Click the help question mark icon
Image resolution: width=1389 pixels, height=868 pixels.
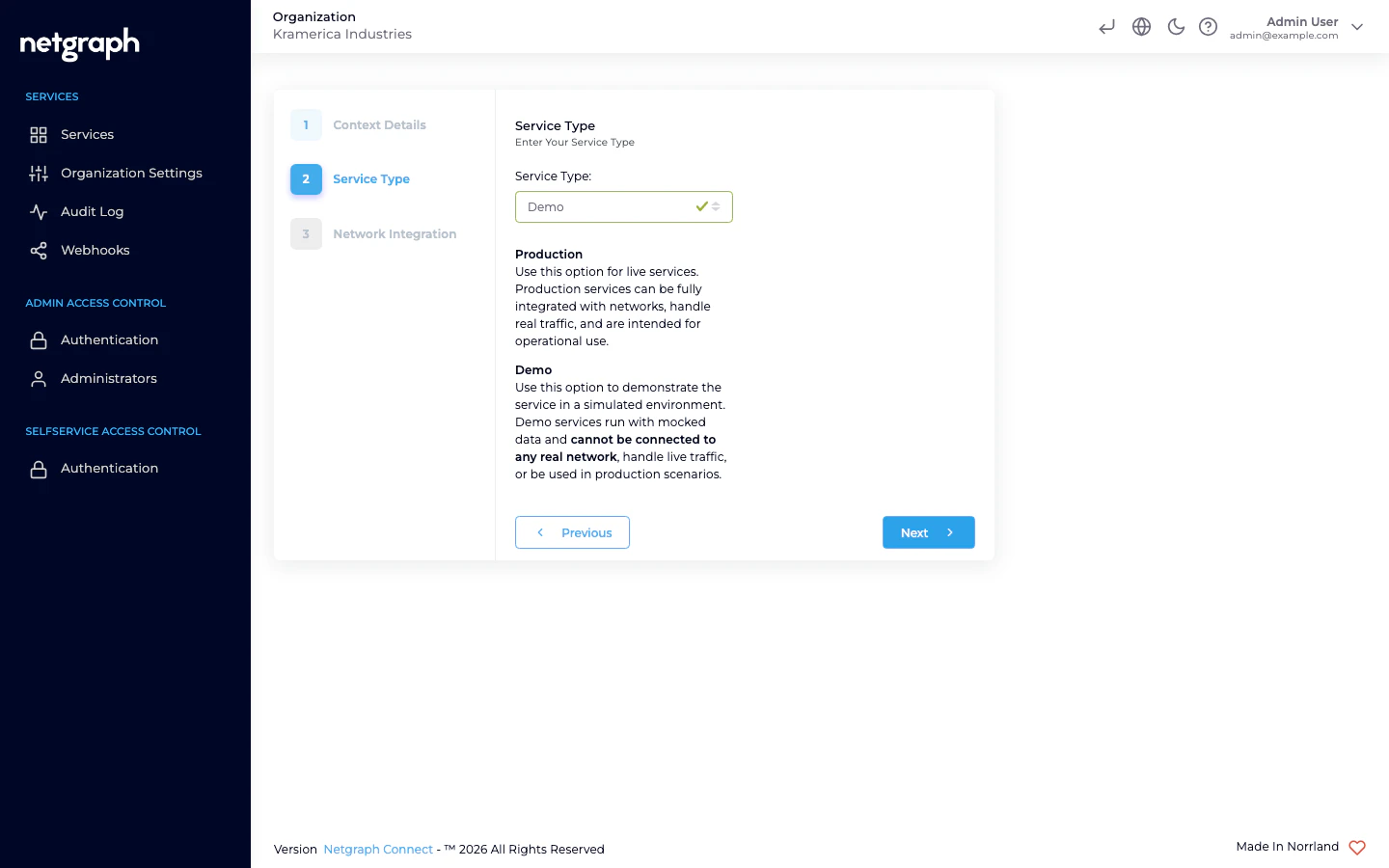[1208, 26]
